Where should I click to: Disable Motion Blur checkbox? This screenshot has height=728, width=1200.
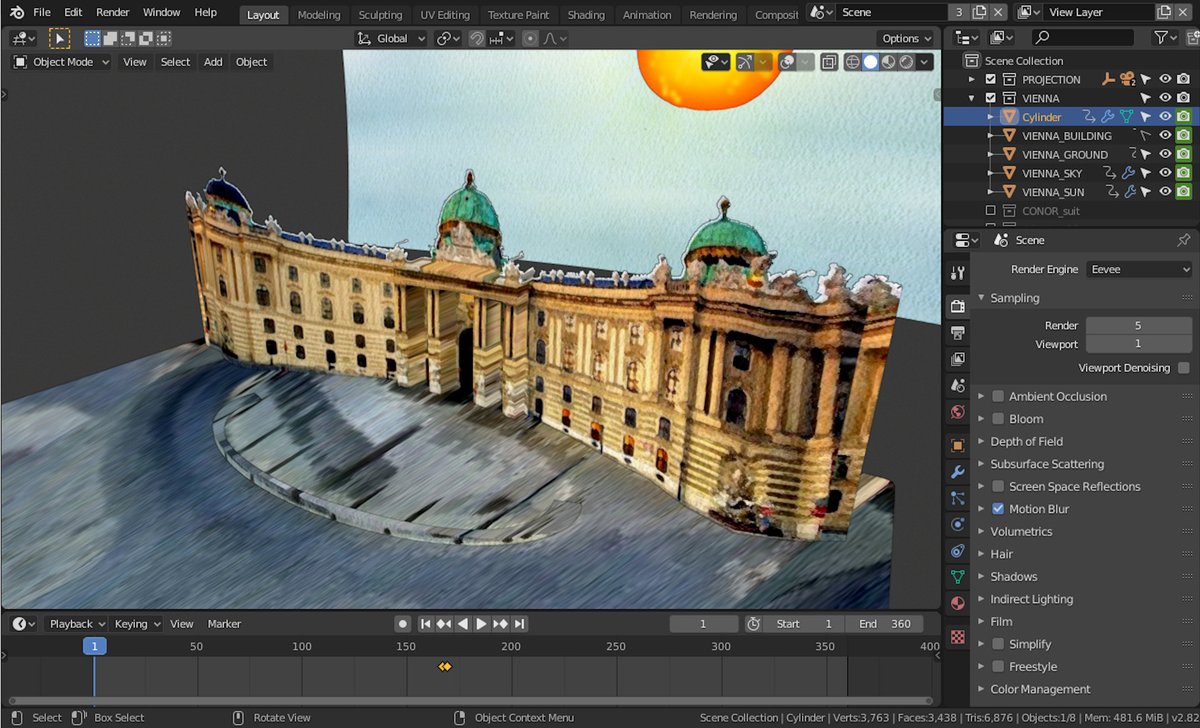click(x=998, y=509)
